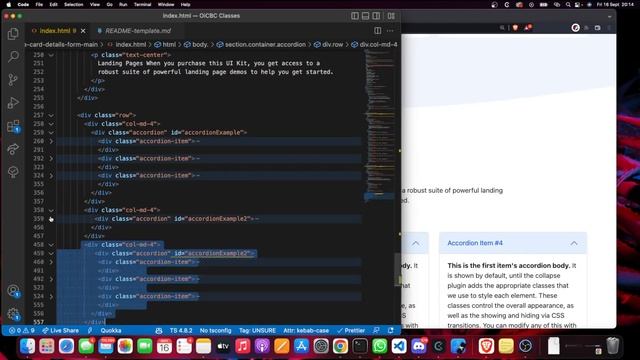Click Prettier in status bar

tap(351, 330)
